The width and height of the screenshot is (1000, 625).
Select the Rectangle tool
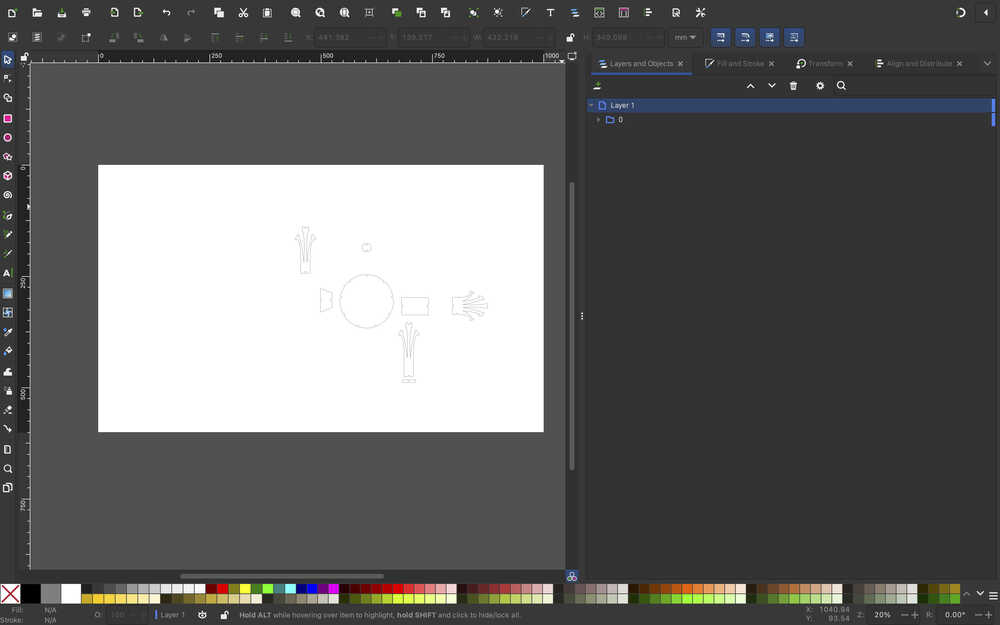click(7, 118)
